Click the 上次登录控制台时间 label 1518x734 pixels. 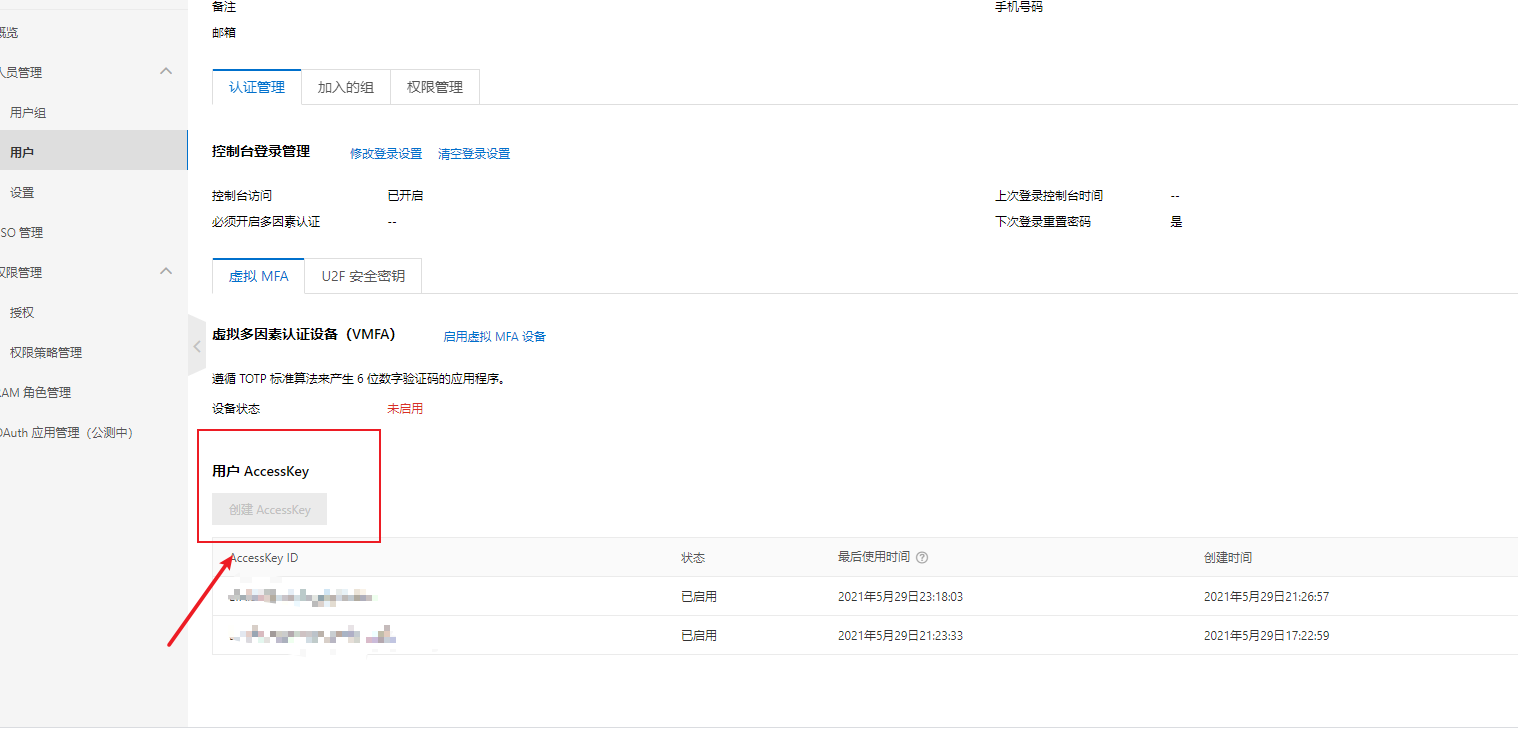point(1049,196)
